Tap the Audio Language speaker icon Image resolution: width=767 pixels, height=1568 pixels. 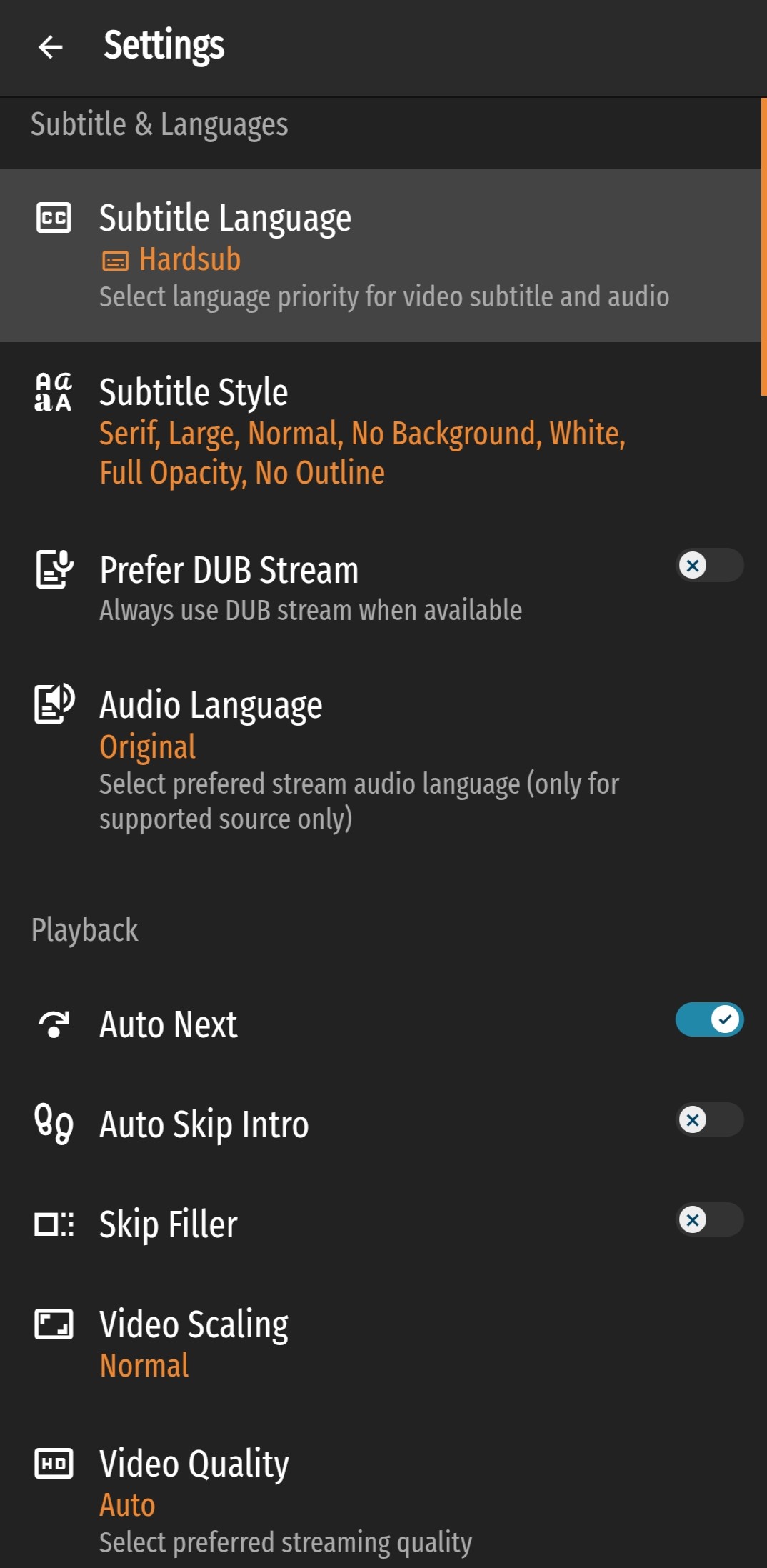pos(54,704)
